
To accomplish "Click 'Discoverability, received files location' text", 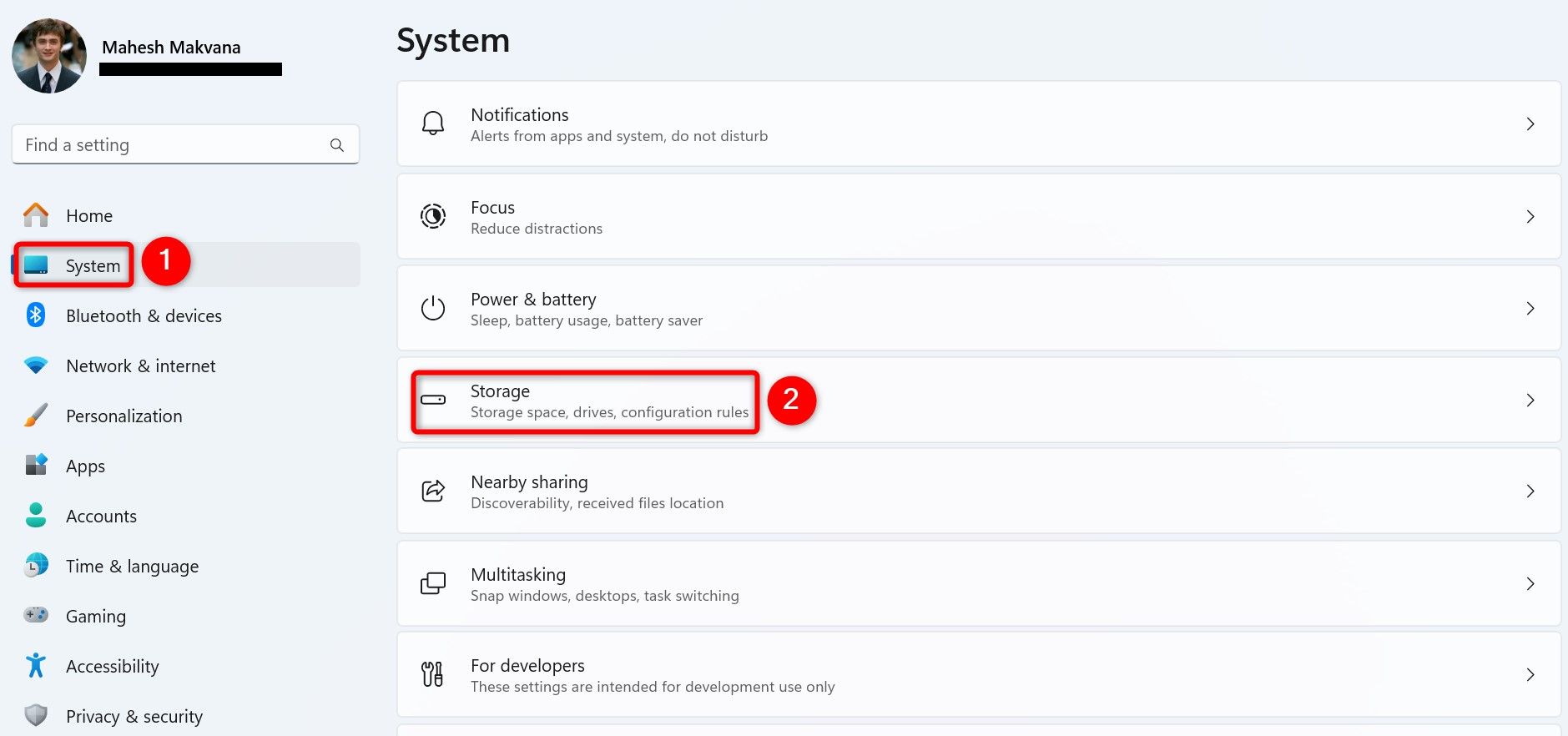I will pyautogui.click(x=597, y=503).
